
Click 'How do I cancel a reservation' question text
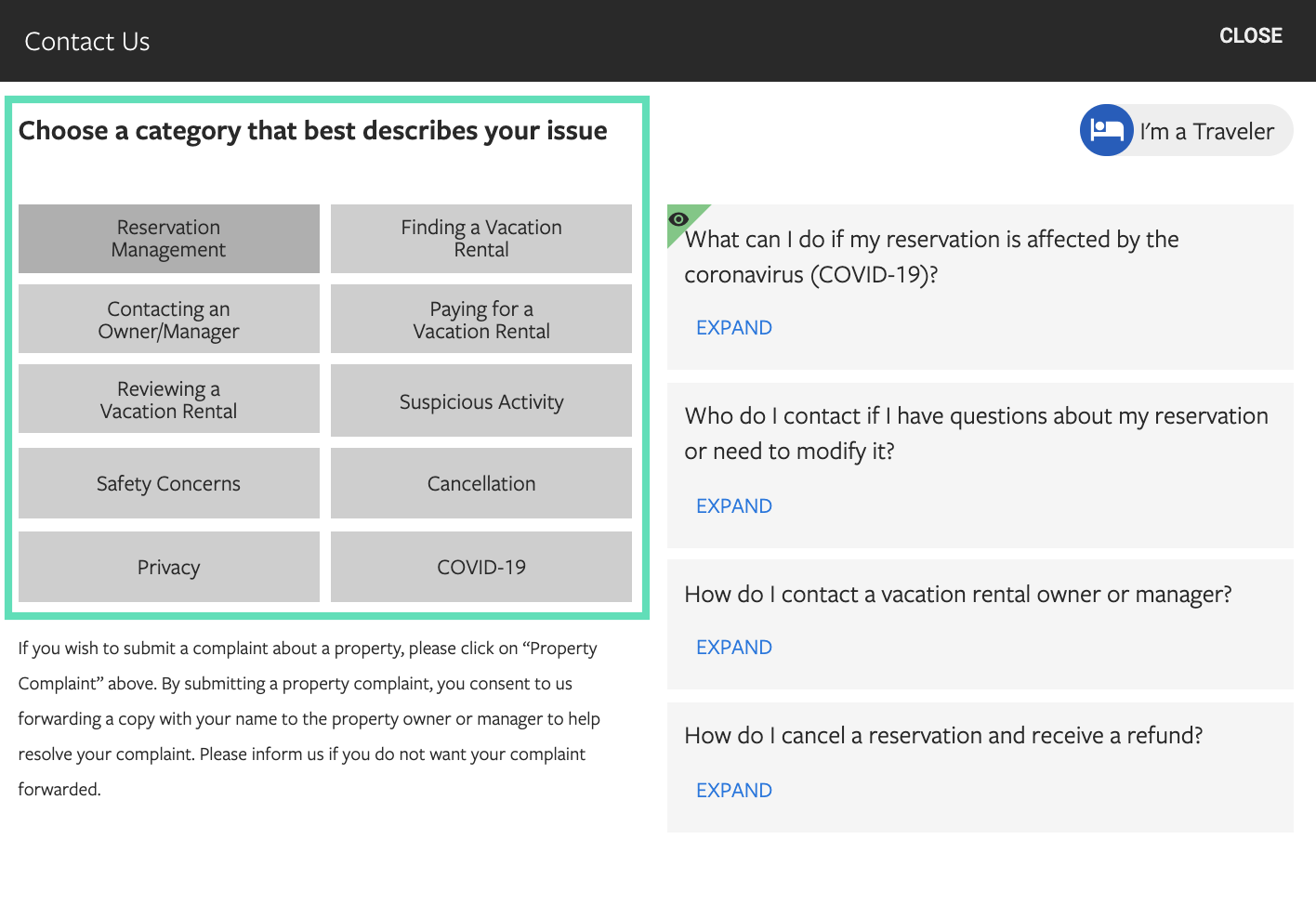click(943, 736)
